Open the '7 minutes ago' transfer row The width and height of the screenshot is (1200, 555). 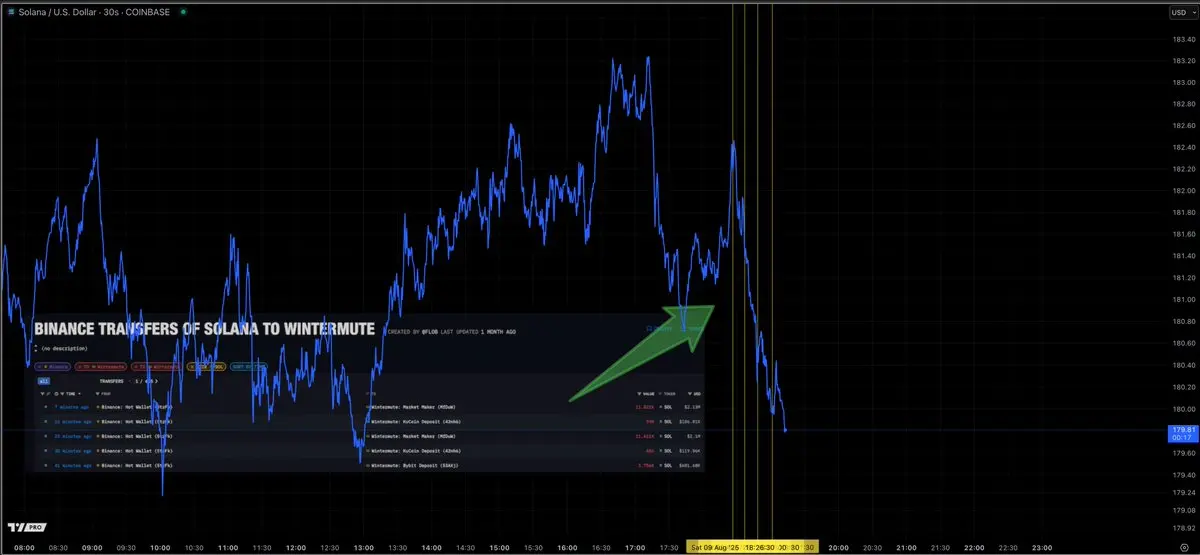(368, 408)
